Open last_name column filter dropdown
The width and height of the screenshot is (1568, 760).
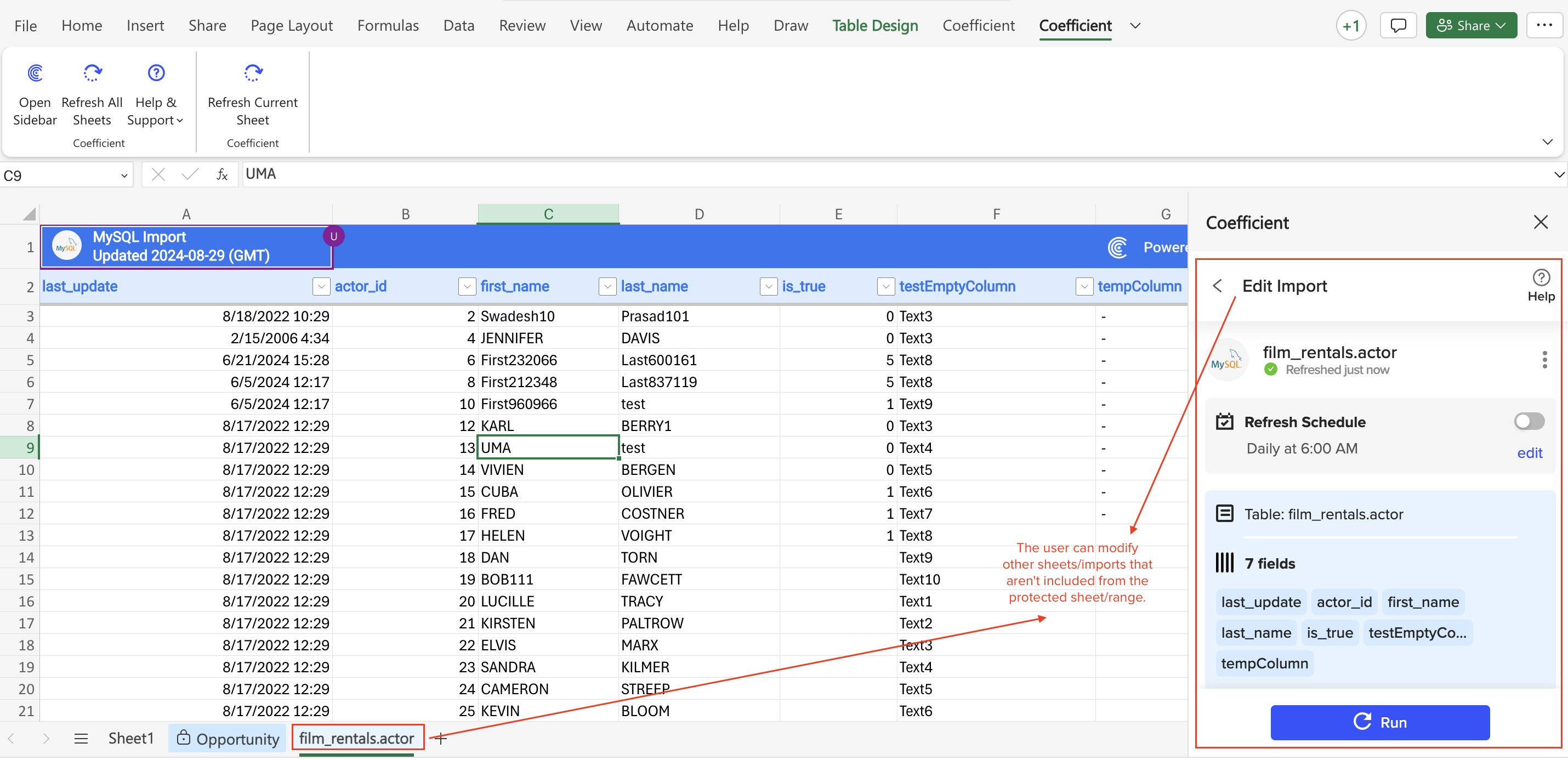click(769, 286)
